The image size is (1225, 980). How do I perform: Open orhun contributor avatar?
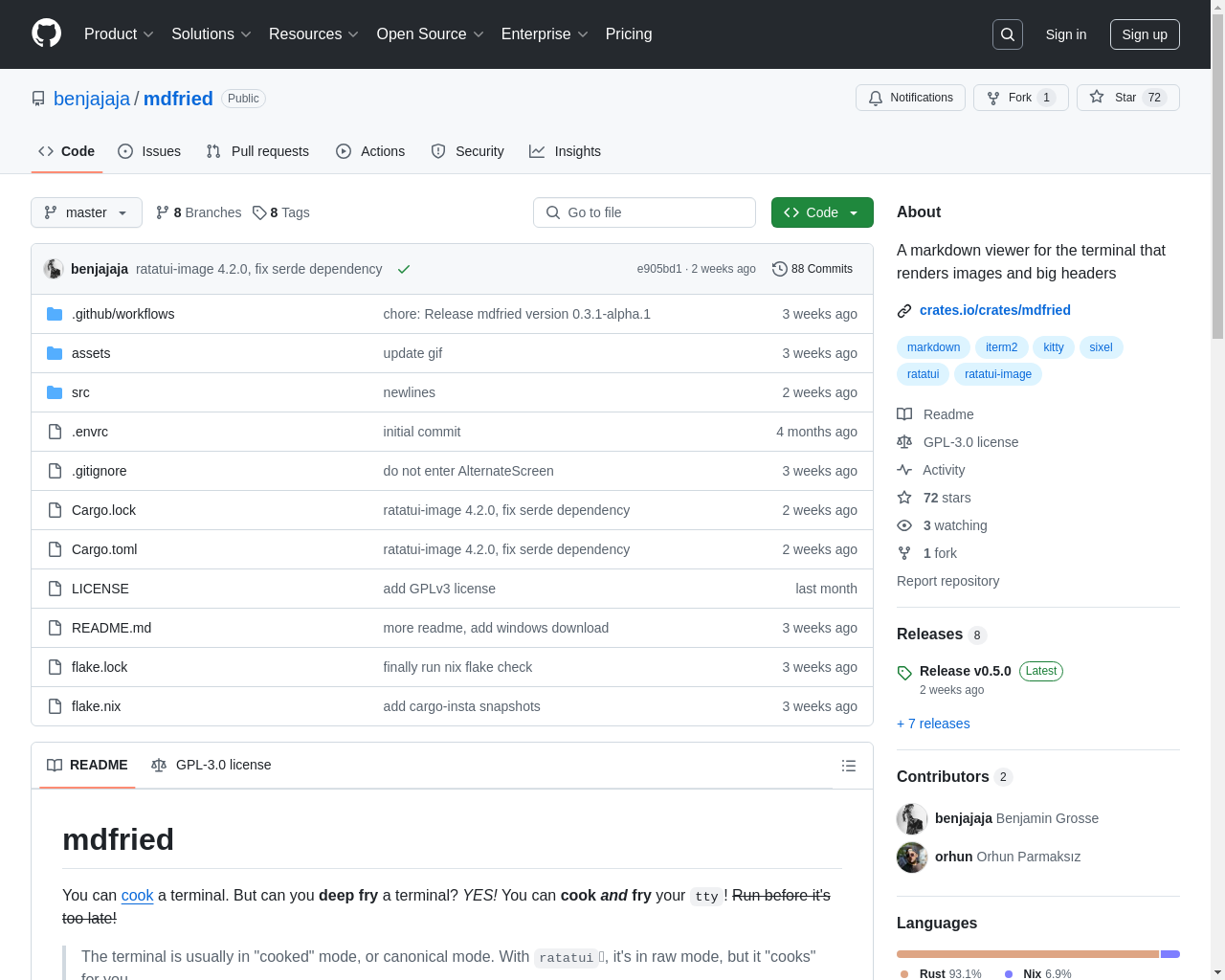click(x=912, y=857)
